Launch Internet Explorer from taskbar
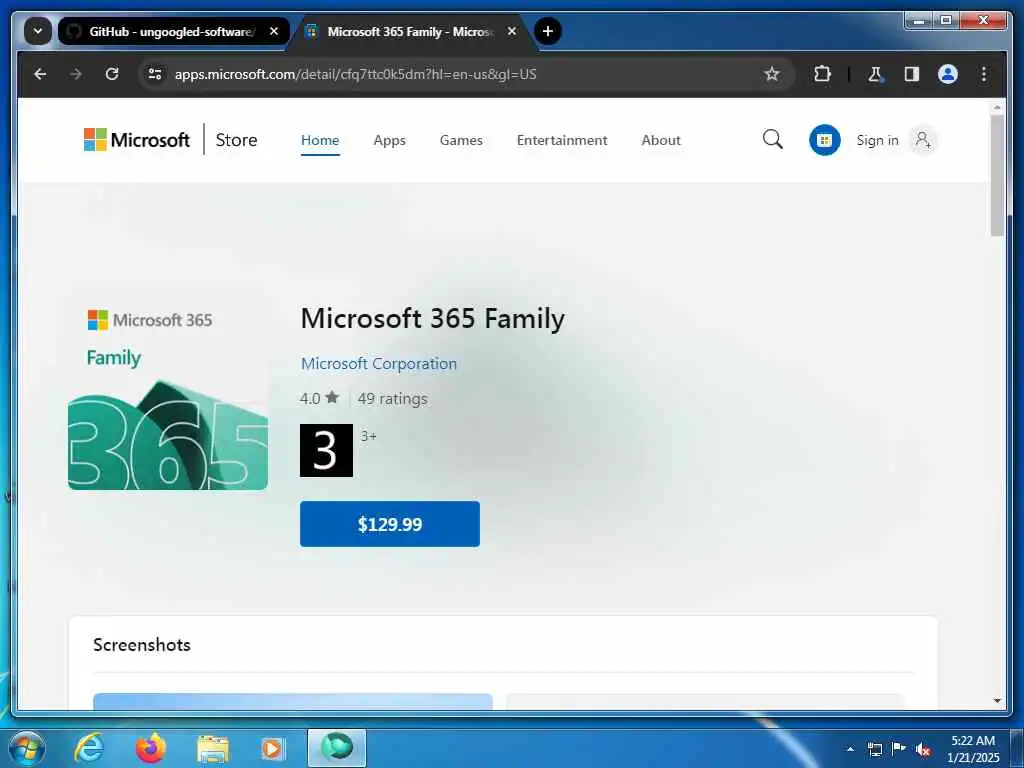The height and width of the screenshot is (768, 1024). 89,748
